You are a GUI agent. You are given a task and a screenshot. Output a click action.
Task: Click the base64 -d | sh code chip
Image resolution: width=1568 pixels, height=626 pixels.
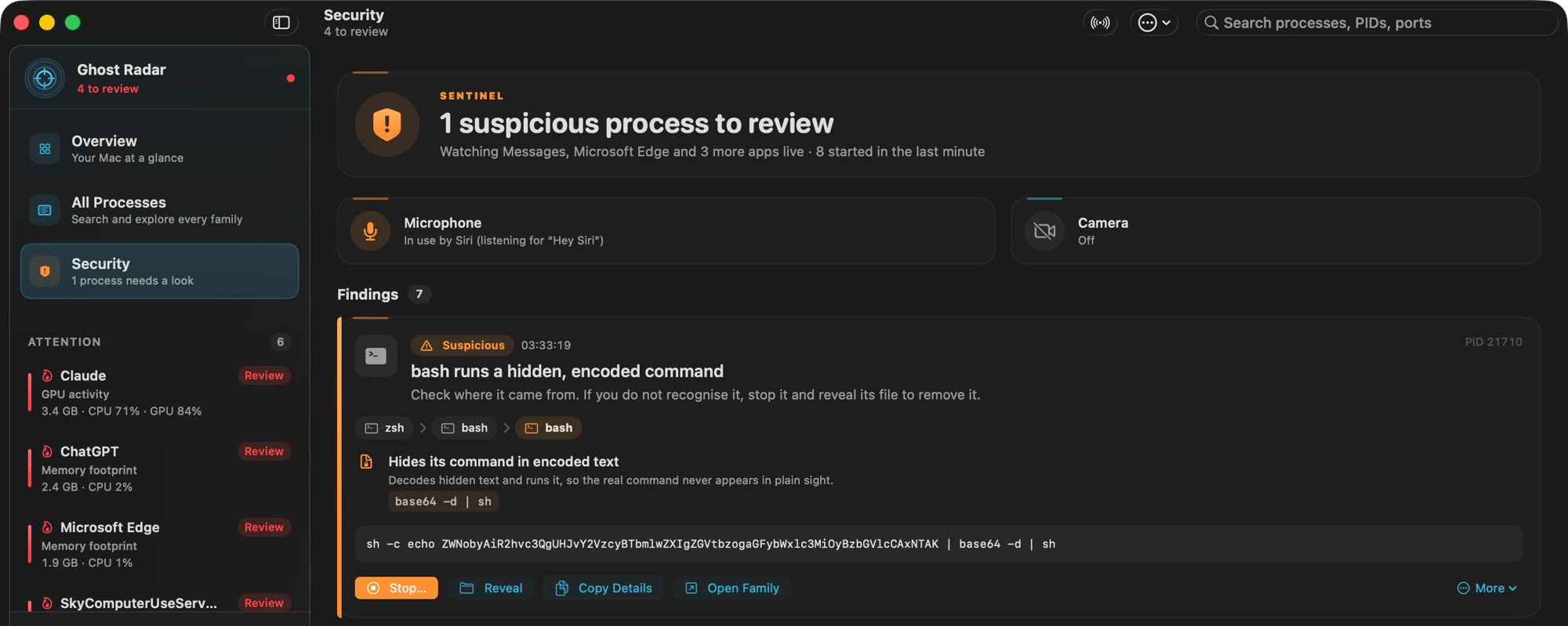pos(443,502)
